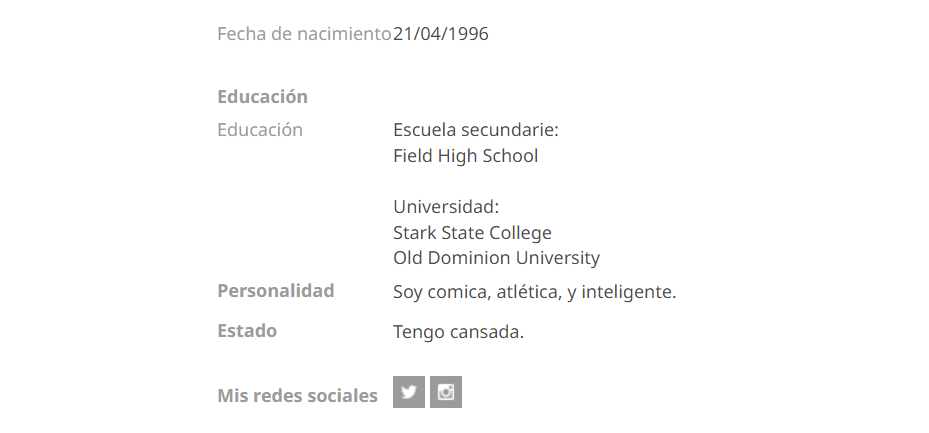
Task: Click the Escuela secundarie: text
Action: 476,130
